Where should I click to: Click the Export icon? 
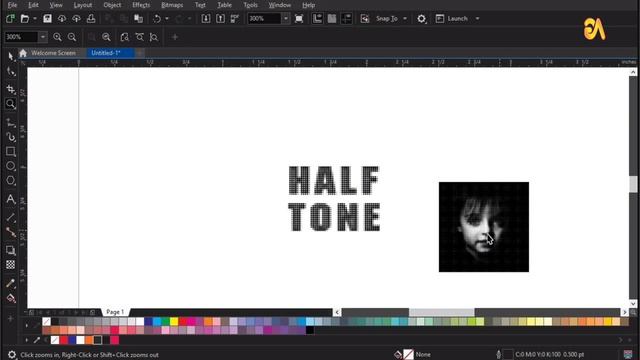220,18
